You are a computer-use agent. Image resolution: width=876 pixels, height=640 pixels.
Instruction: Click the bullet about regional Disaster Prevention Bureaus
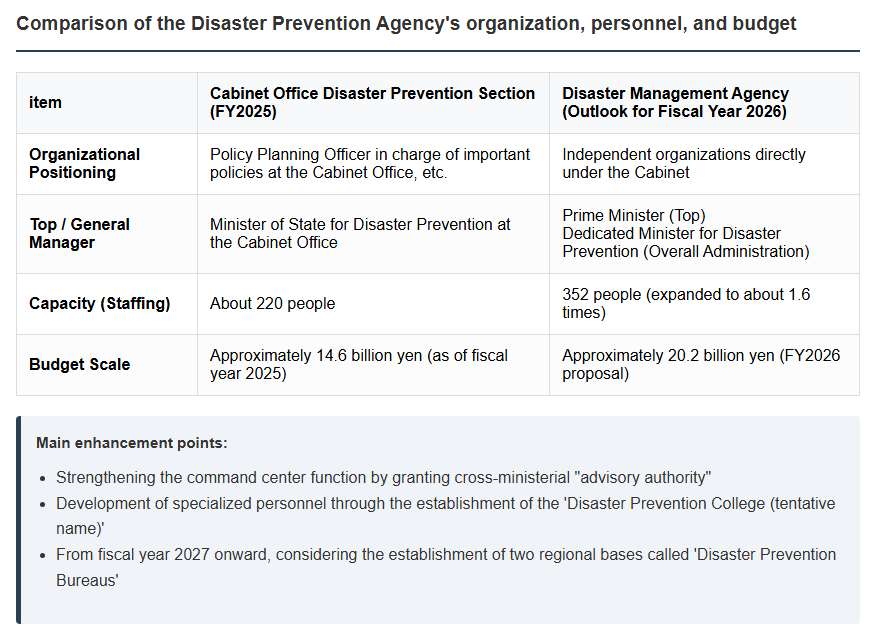446,567
